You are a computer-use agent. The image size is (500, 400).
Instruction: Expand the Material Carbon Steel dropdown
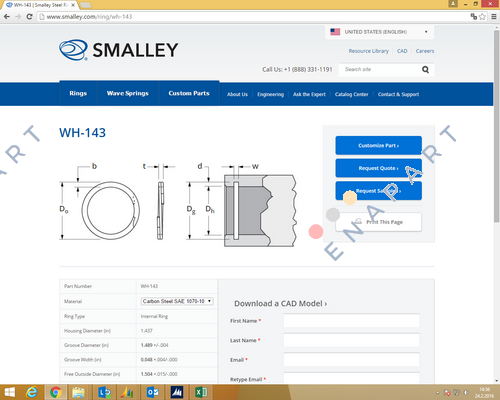(177, 301)
